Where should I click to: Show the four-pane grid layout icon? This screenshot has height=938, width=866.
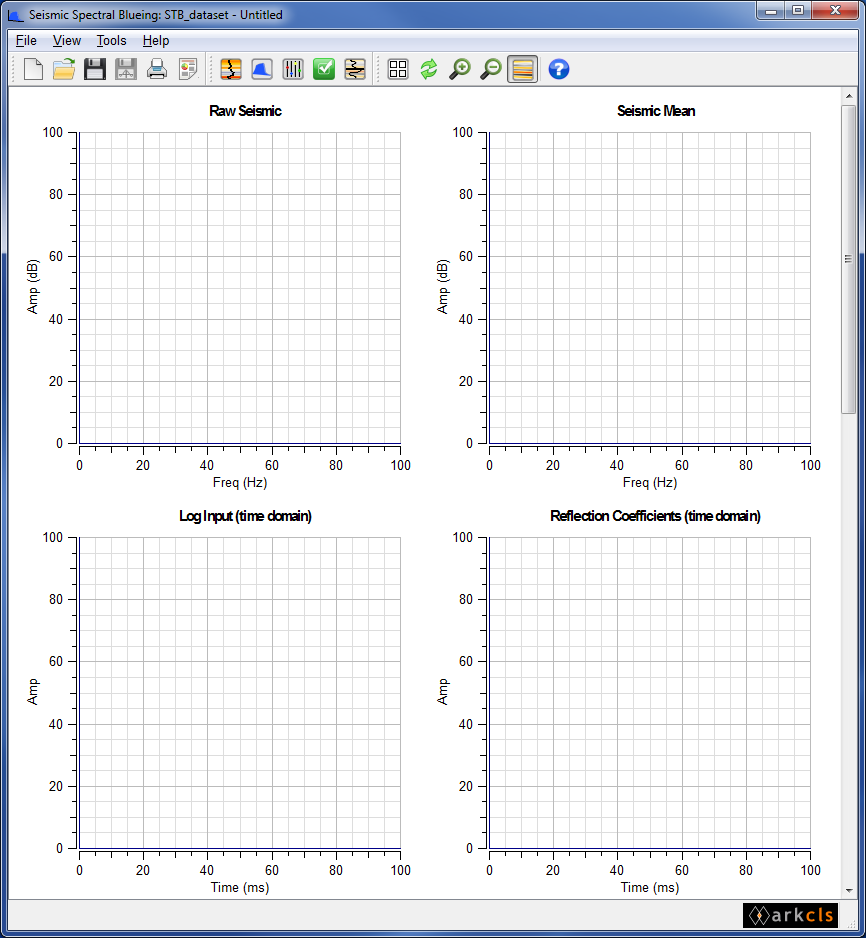tap(398, 69)
